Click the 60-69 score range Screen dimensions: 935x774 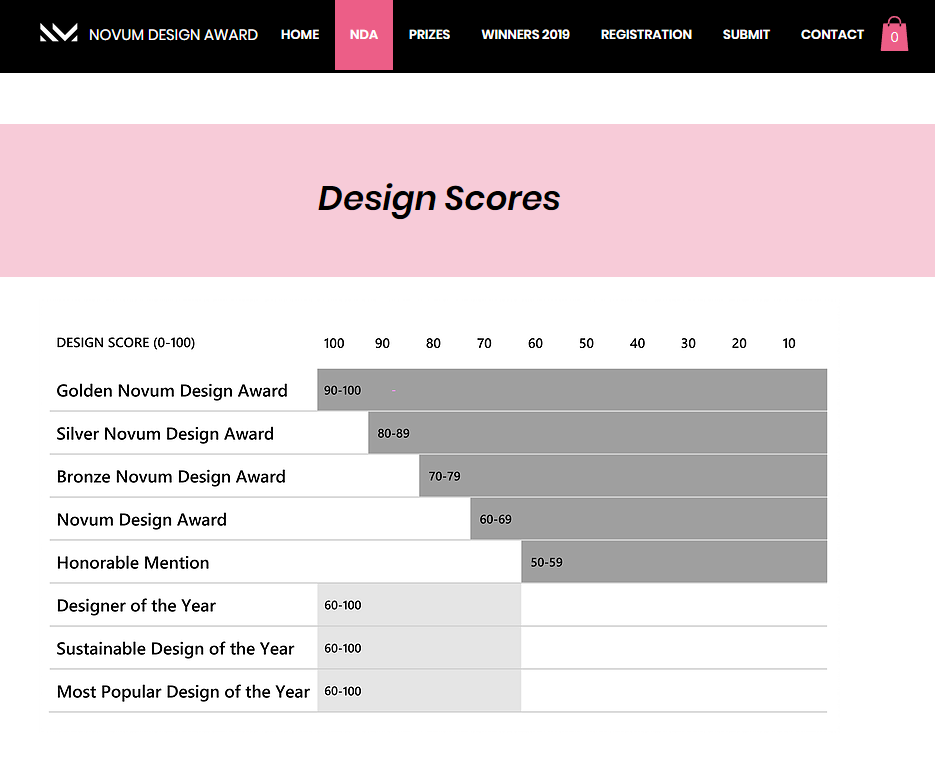click(x=496, y=519)
